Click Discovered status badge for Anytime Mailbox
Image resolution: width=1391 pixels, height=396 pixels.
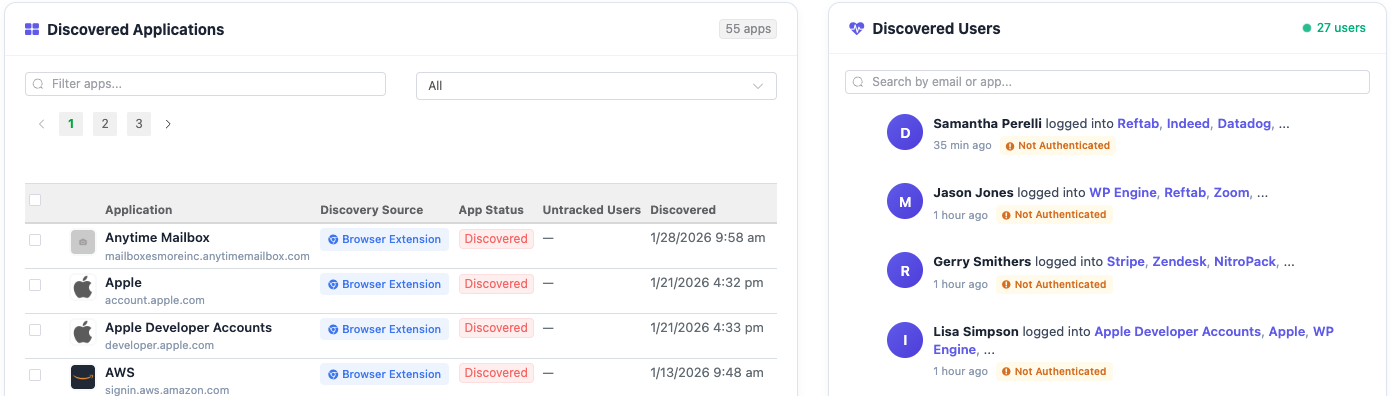point(496,240)
